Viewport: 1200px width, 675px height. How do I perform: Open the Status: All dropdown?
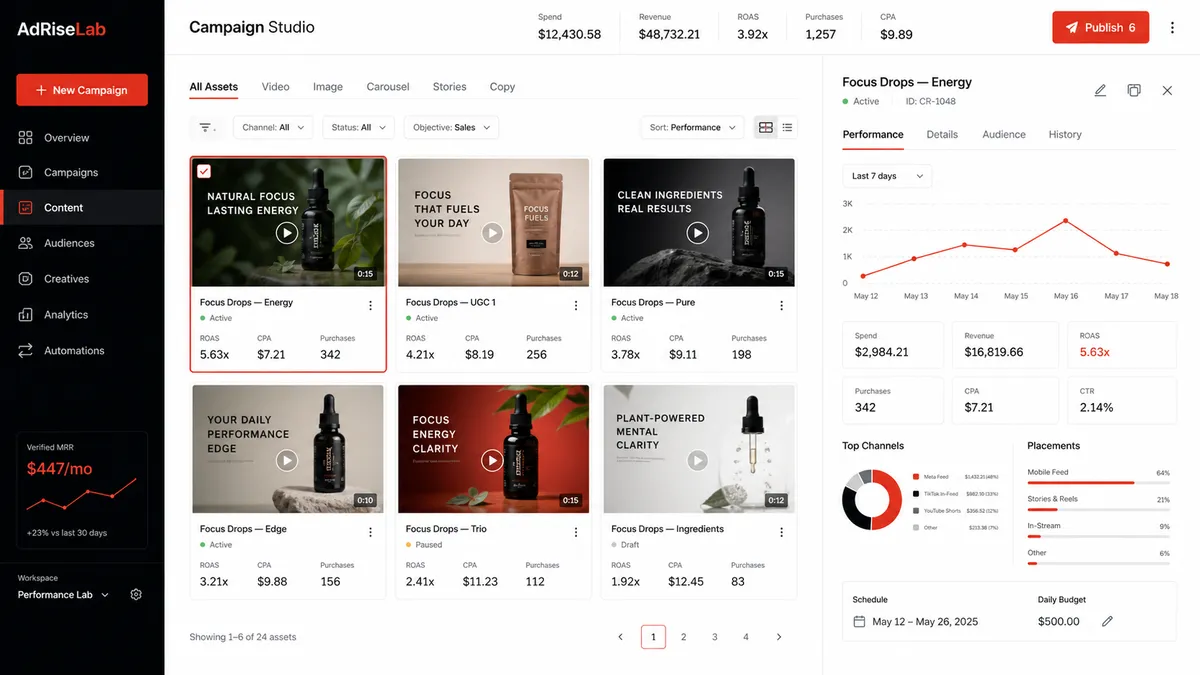tap(358, 128)
